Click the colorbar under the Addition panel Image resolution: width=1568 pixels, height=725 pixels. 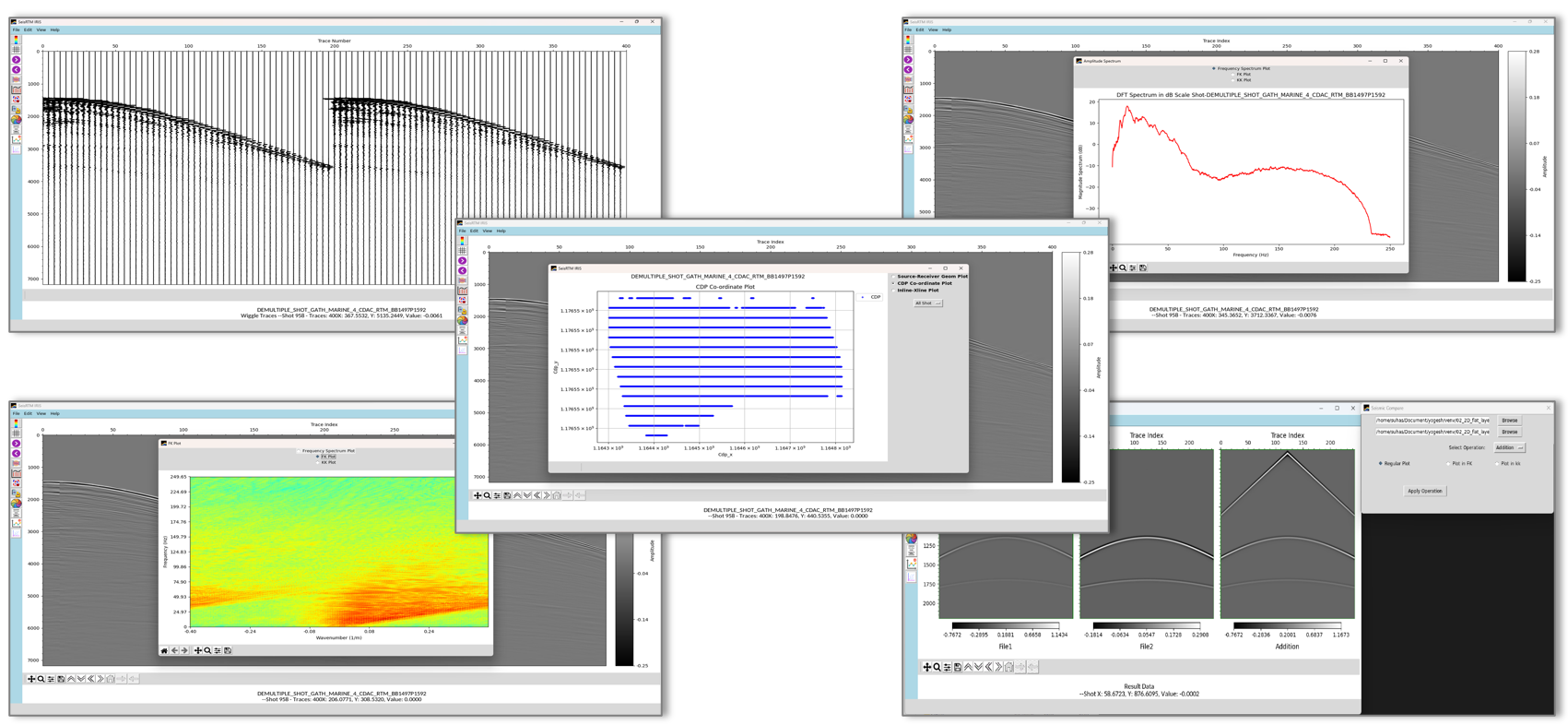coord(1287,625)
